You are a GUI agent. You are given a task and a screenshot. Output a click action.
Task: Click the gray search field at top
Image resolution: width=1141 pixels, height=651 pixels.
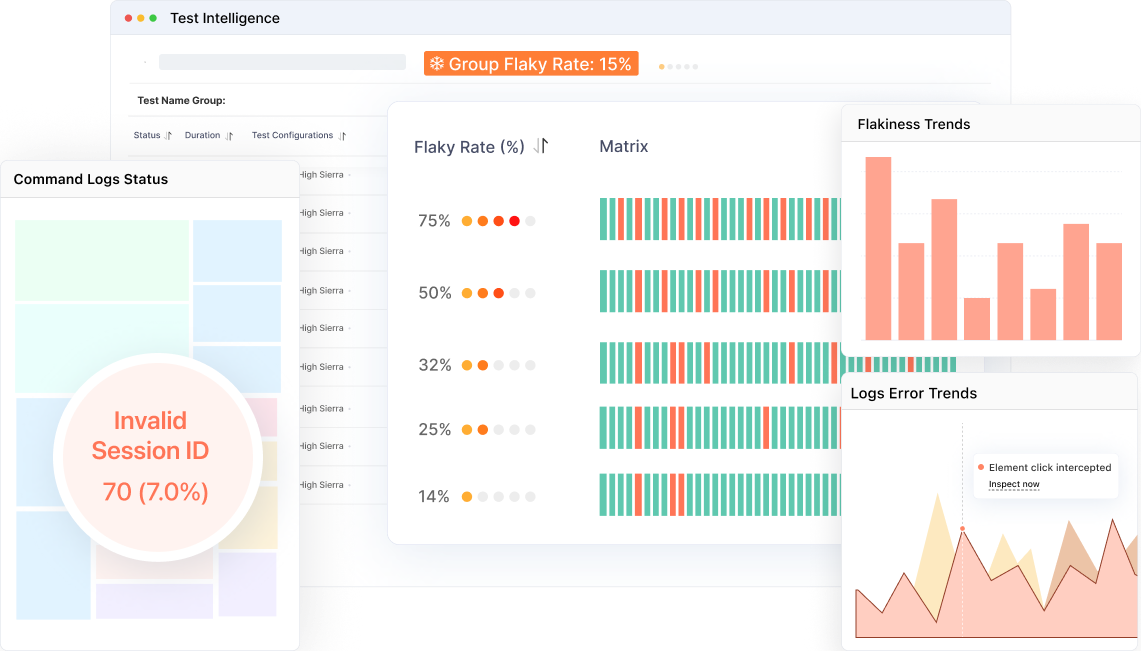(x=282, y=62)
